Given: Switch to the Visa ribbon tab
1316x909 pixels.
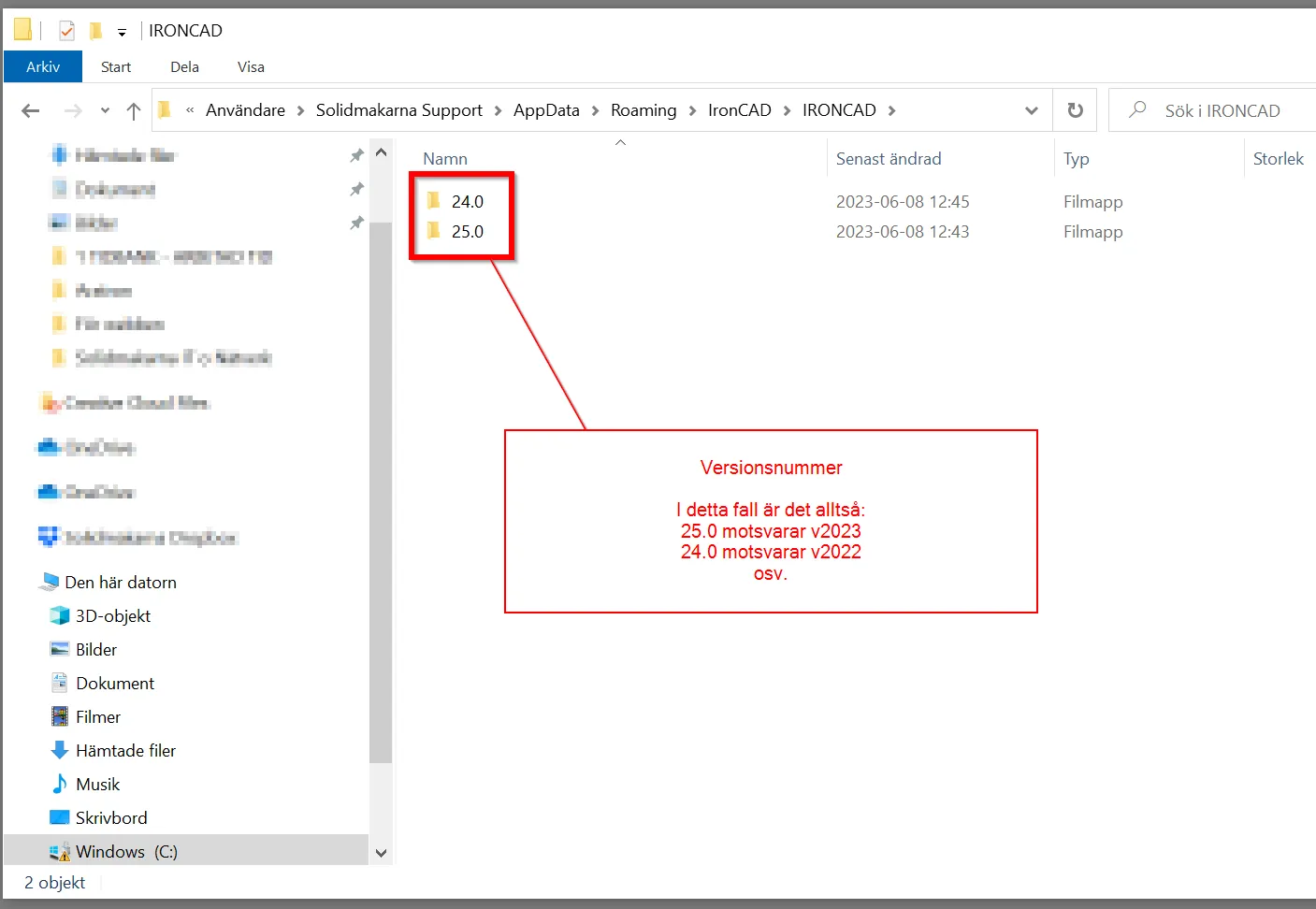Looking at the screenshot, I should click(250, 66).
